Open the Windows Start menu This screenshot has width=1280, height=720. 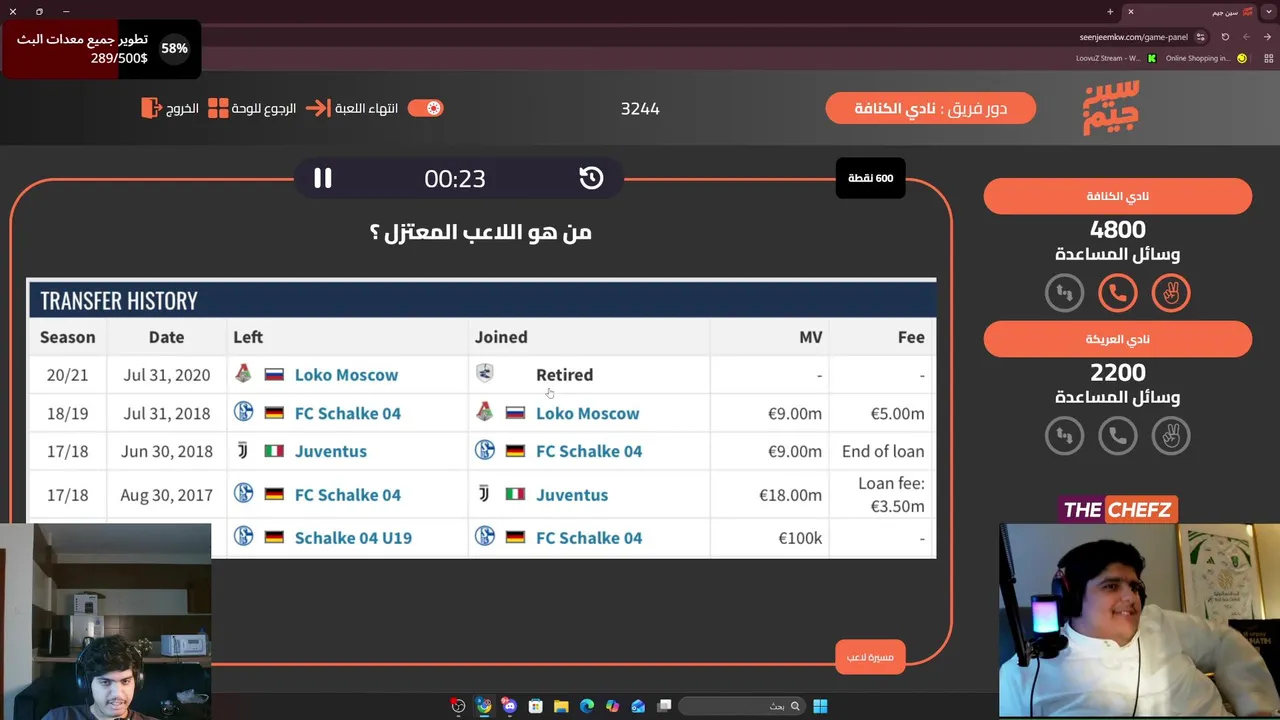point(820,706)
